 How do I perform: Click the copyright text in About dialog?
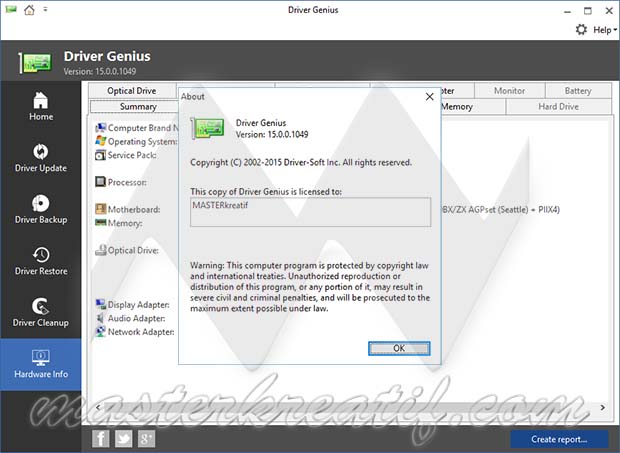[x=301, y=162]
